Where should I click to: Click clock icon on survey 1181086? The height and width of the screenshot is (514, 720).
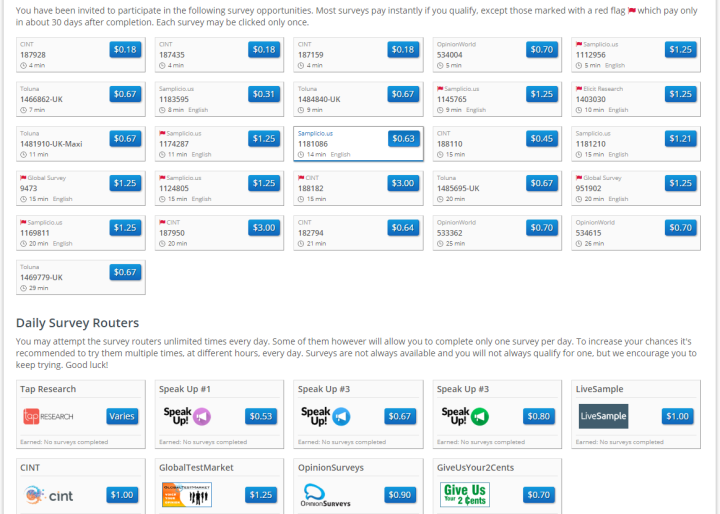(301, 155)
